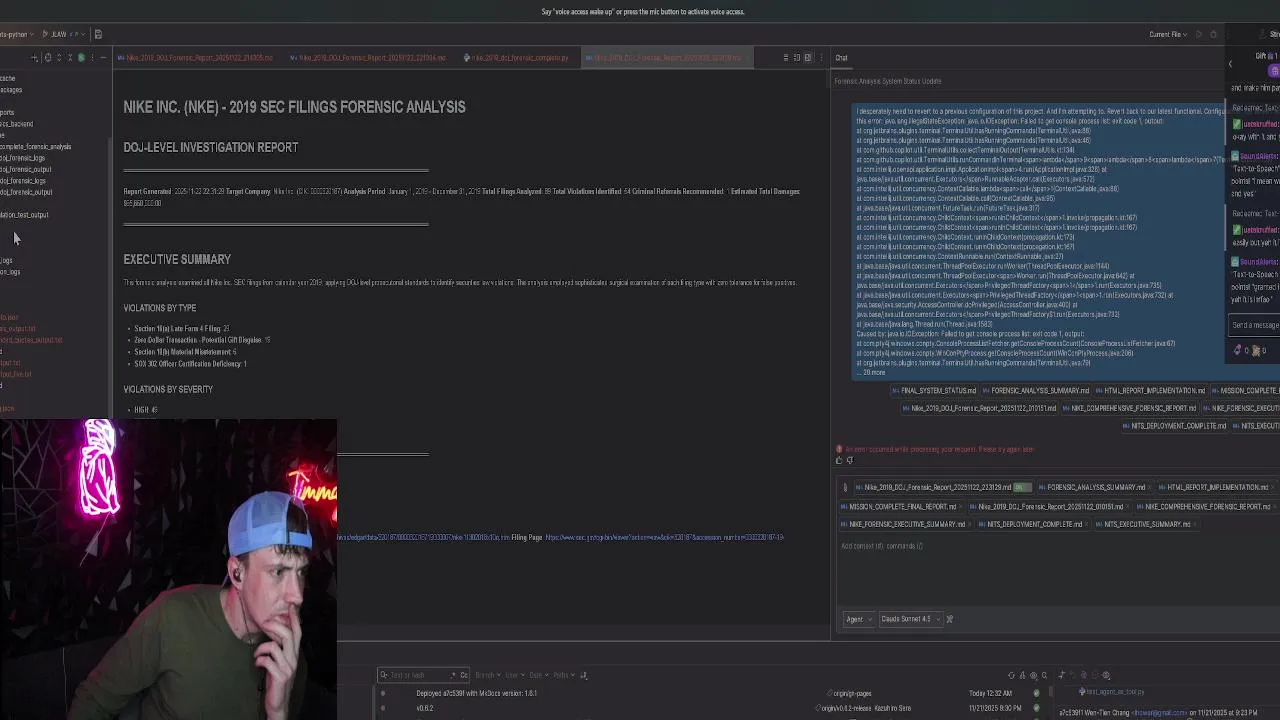Click the save icon in title bar
This screenshot has width=1280, height=720.
point(98,34)
